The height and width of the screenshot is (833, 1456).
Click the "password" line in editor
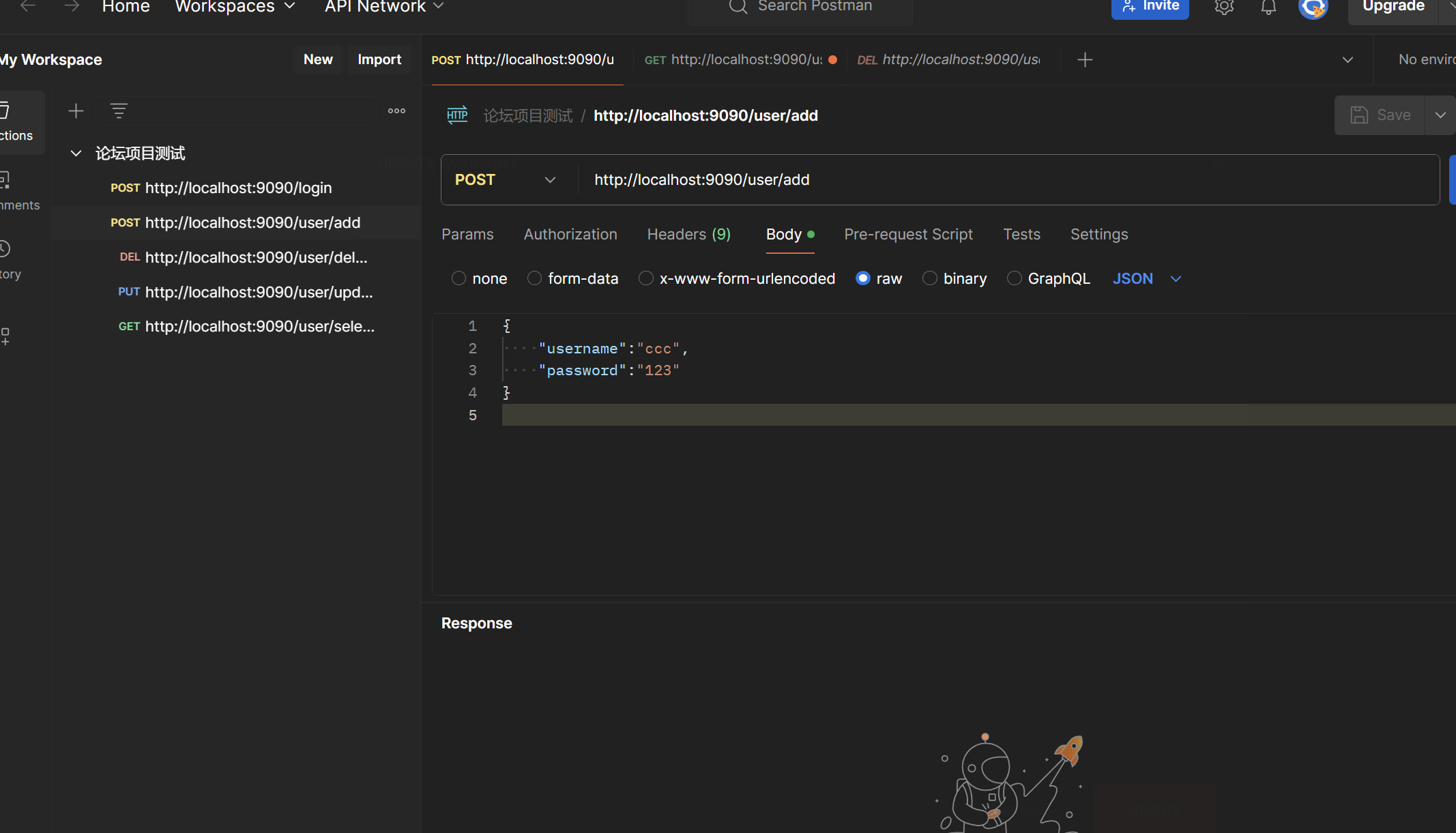point(978,370)
